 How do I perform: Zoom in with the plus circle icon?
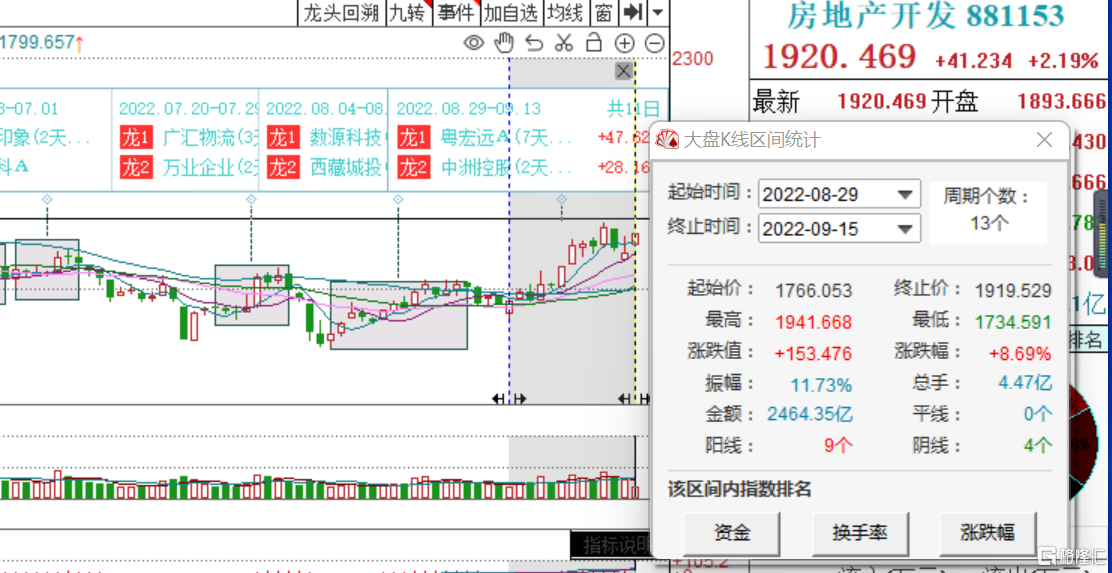[624, 43]
